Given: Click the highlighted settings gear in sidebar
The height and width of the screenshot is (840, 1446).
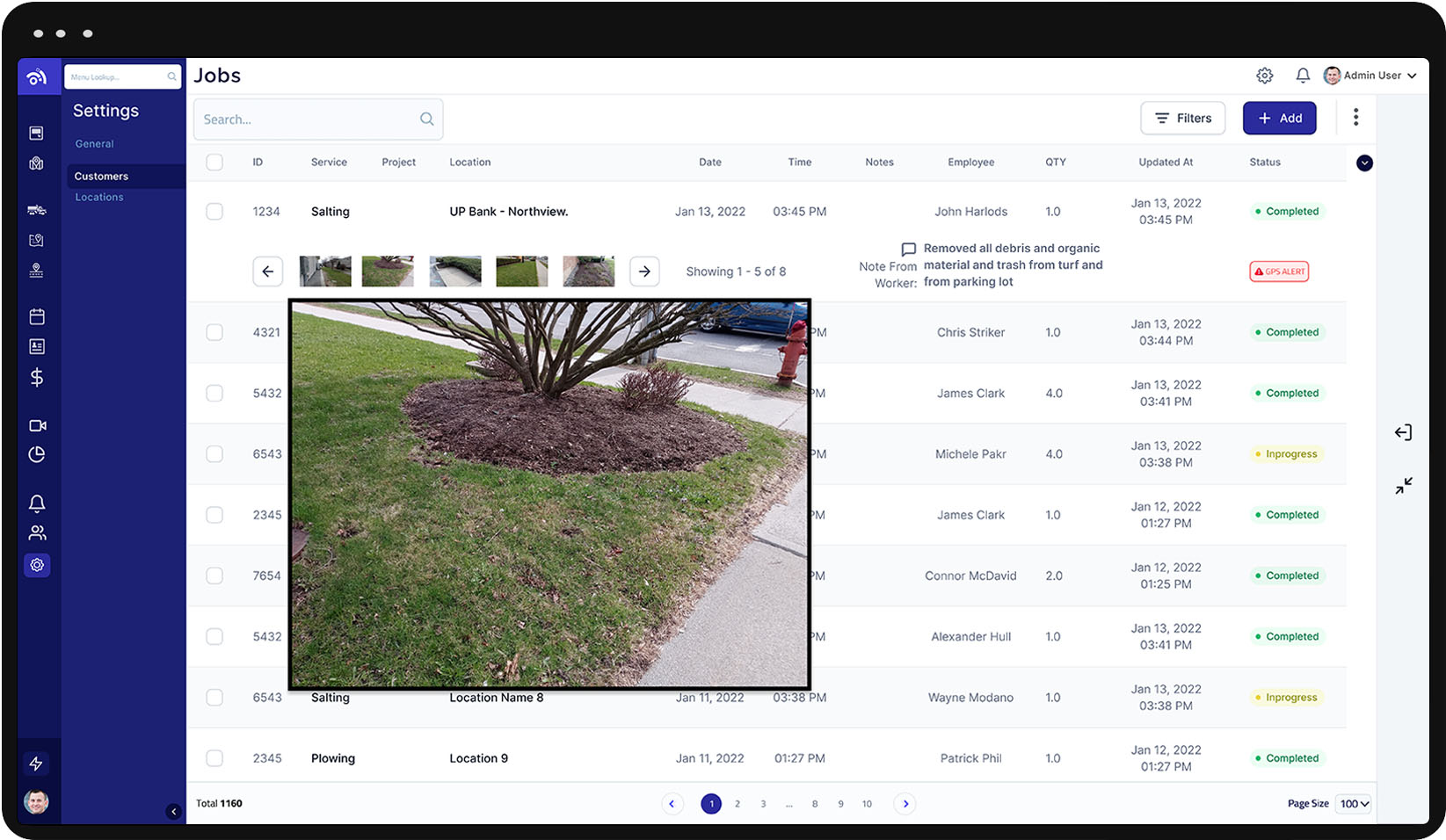Looking at the screenshot, I should click(x=37, y=565).
